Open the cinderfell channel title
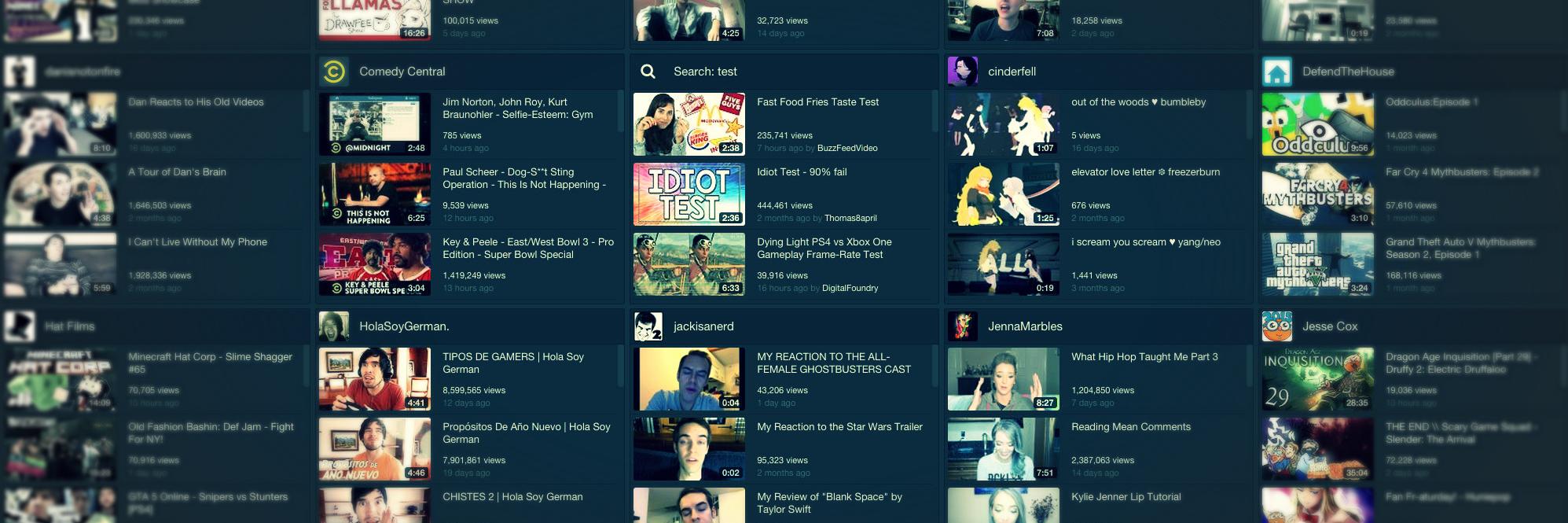1568x523 pixels. pyautogui.click(x=1012, y=72)
